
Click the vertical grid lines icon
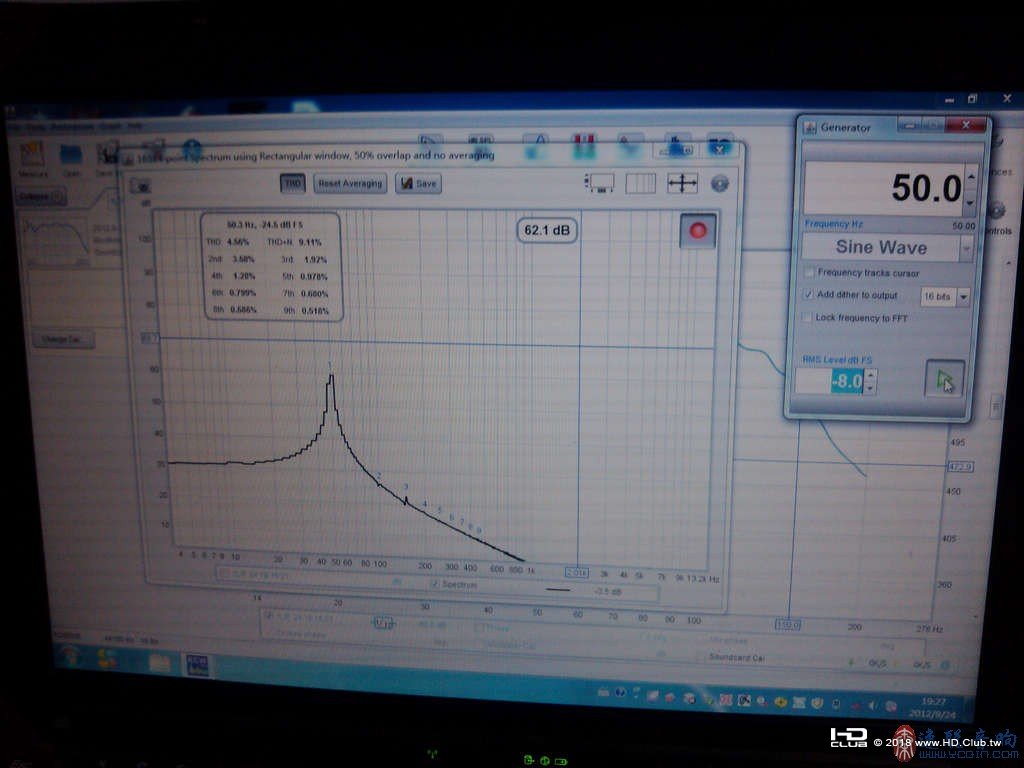(x=640, y=184)
